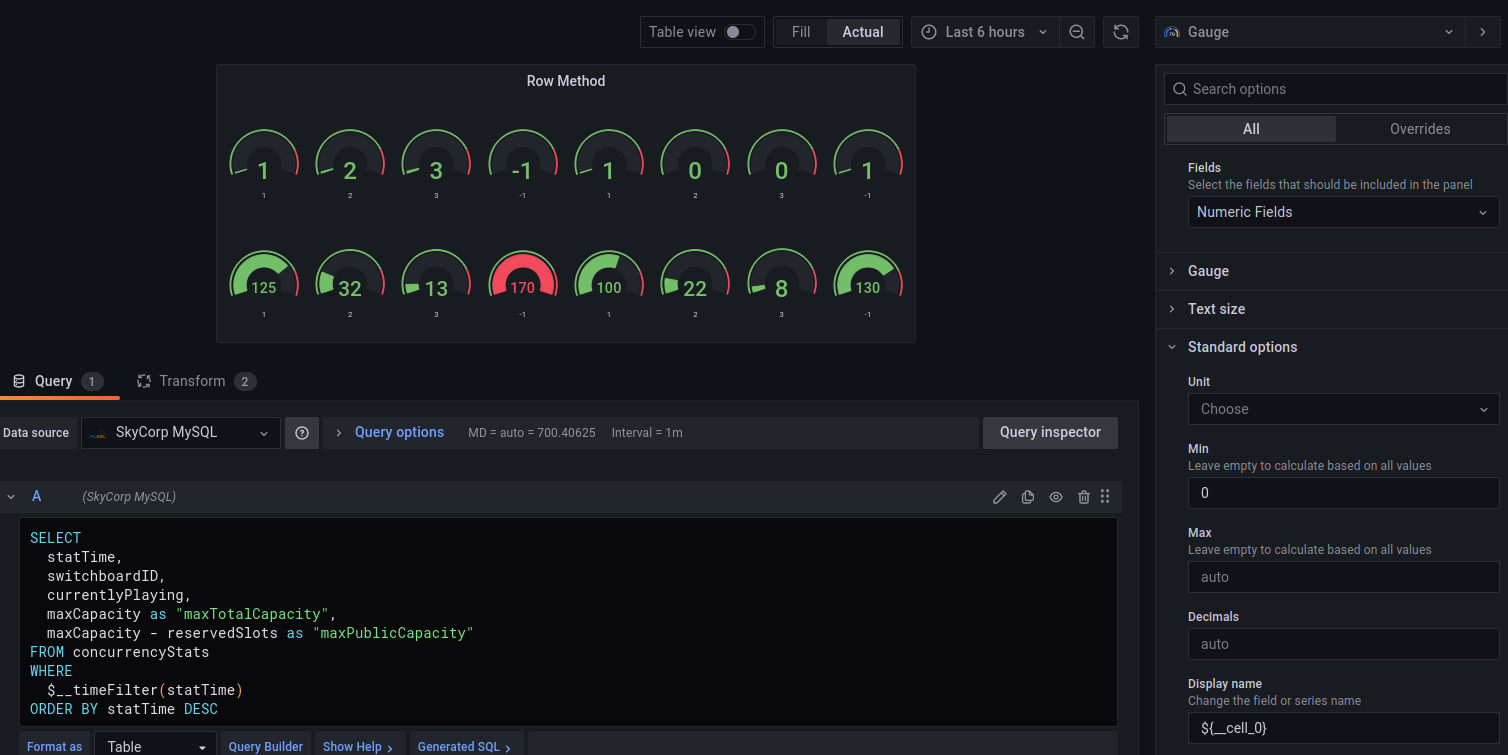Select the Overrides options tab
1508x755 pixels.
tap(1420, 129)
